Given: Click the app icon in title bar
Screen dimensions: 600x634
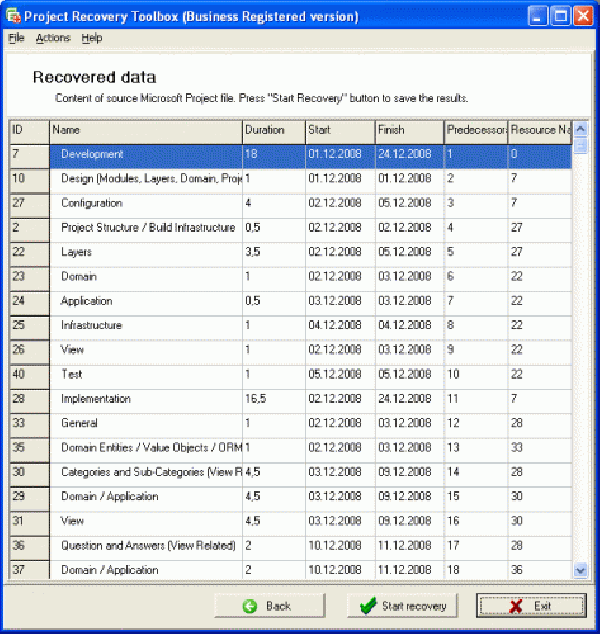Looking at the screenshot, I should [12, 16].
